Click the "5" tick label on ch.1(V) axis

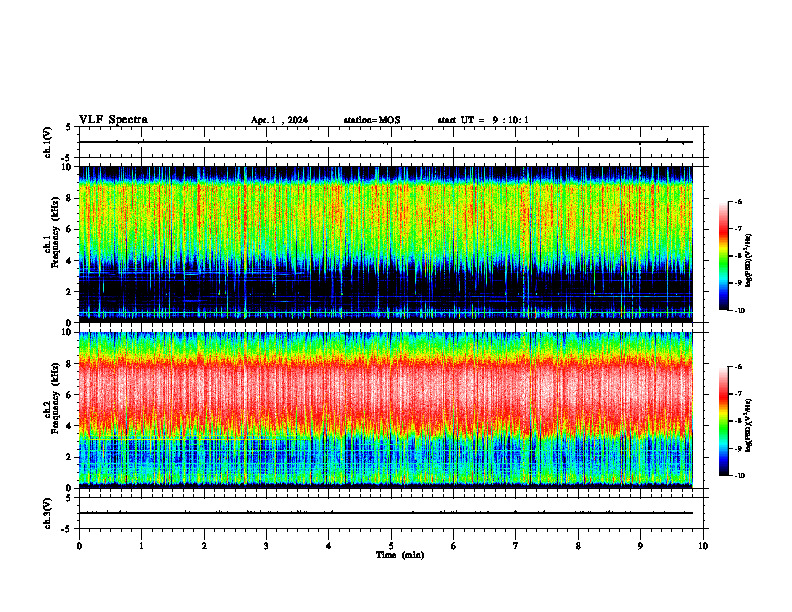[68, 127]
